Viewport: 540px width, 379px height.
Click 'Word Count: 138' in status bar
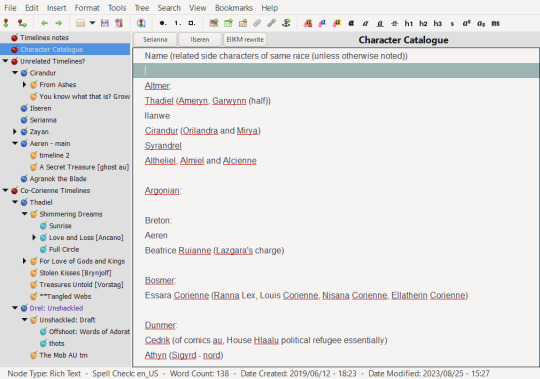[199, 373]
